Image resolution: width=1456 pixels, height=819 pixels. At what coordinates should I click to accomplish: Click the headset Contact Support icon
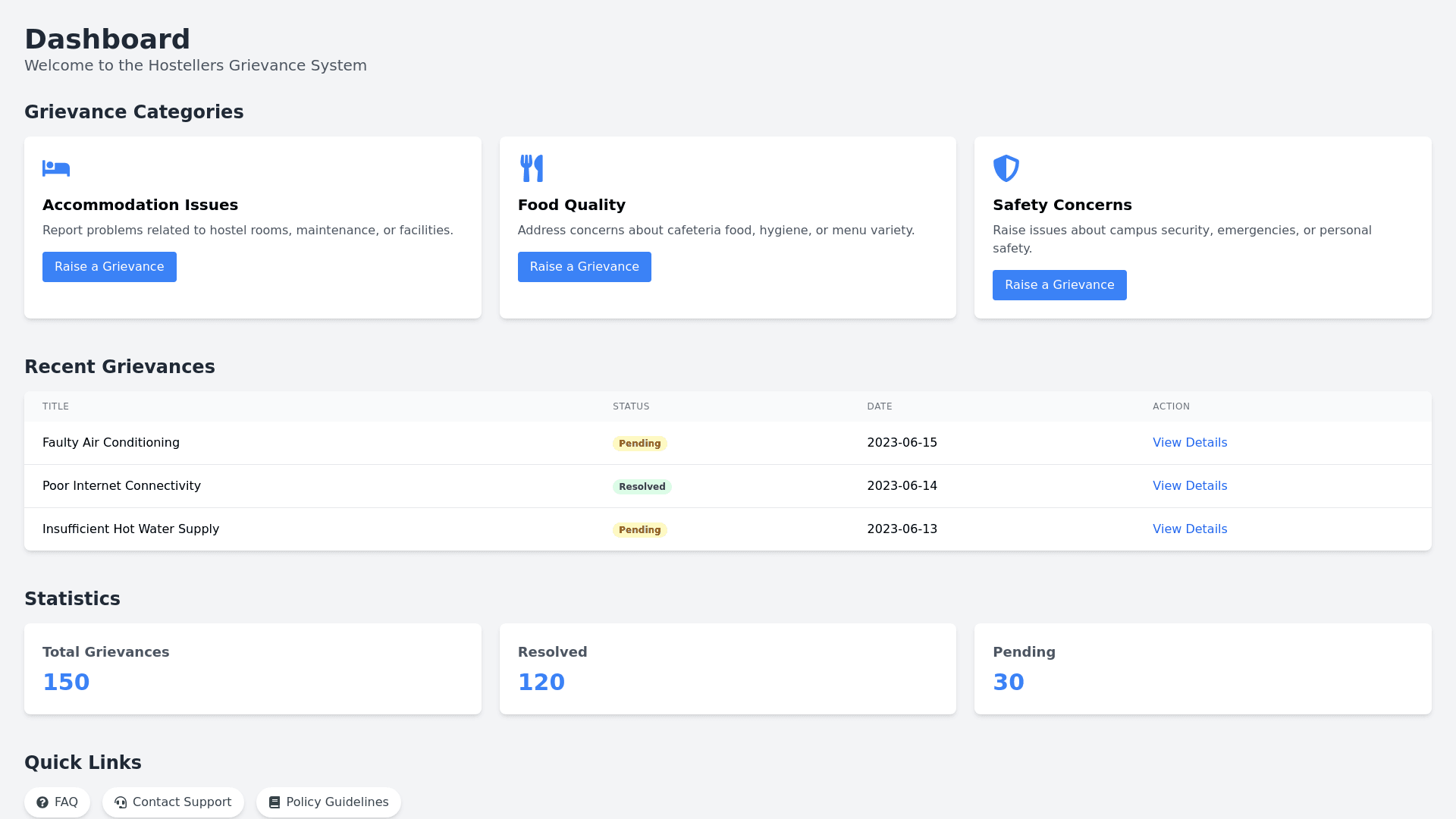(x=121, y=802)
